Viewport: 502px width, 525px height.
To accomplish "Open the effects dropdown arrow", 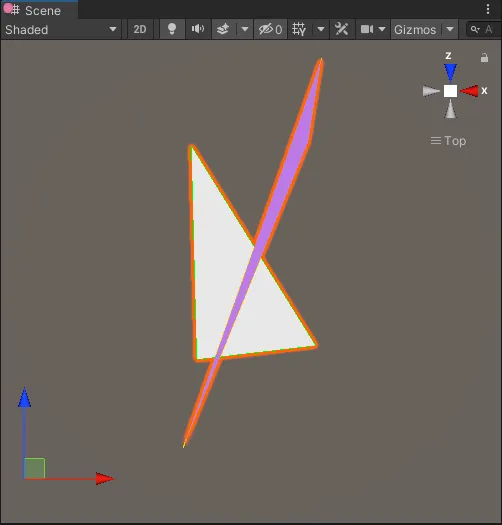I will 245,29.
